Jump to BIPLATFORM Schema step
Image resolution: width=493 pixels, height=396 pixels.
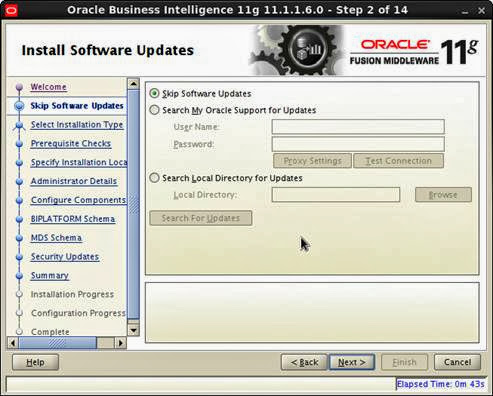(x=73, y=219)
